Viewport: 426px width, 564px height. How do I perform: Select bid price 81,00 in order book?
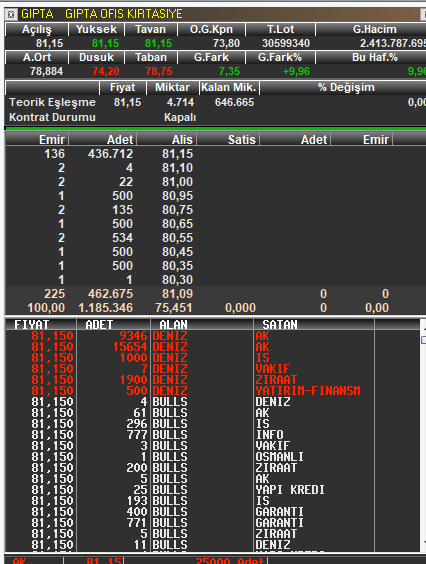click(x=177, y=182)
